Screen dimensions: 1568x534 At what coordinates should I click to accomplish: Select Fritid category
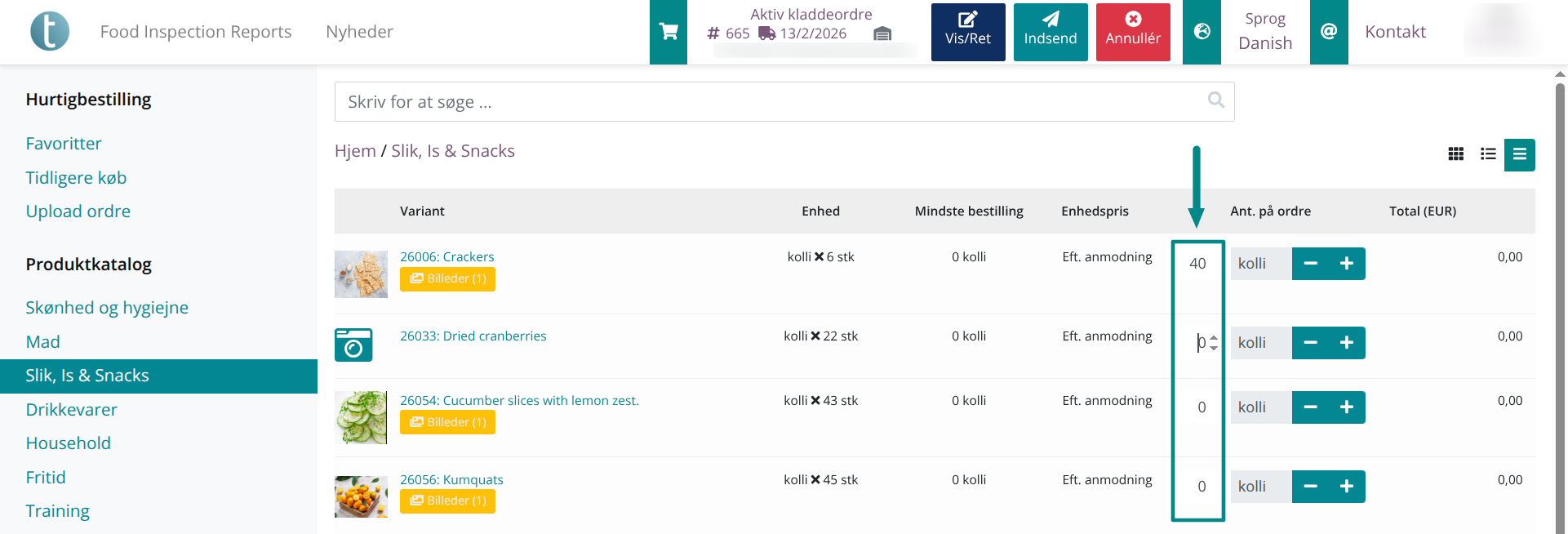tap(46, 478)
